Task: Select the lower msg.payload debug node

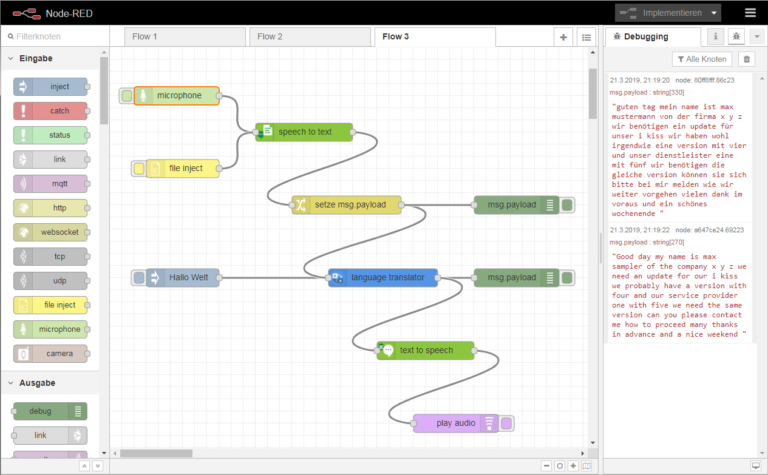Action: [516, 278]
